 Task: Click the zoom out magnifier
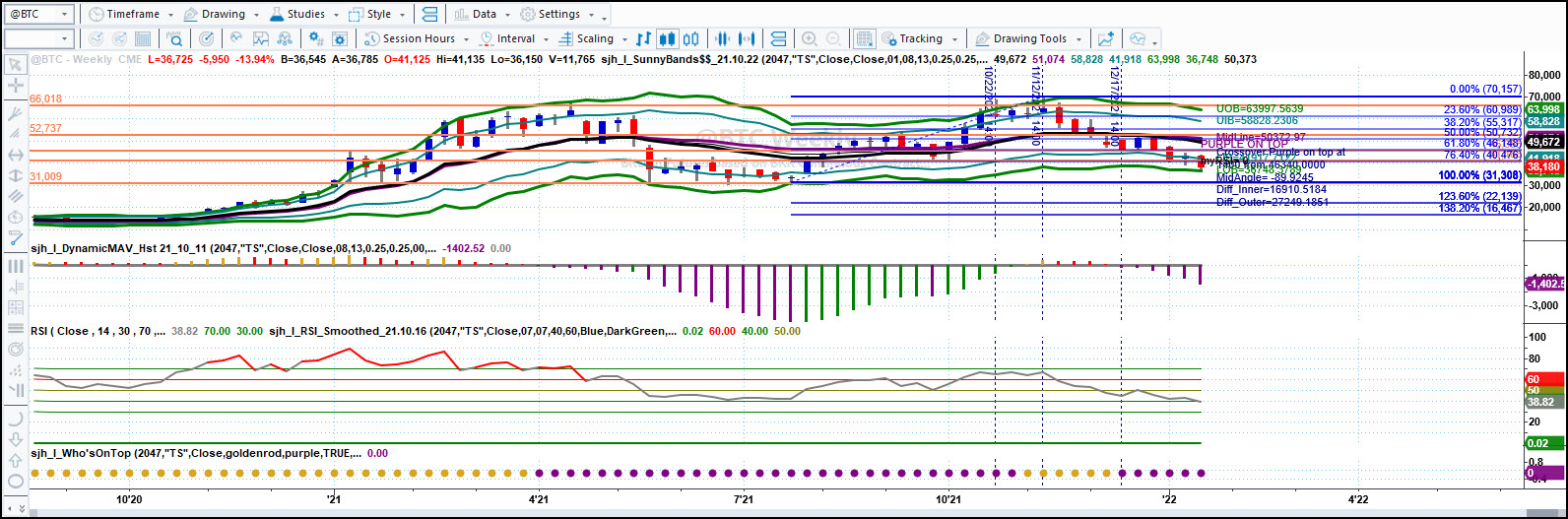tap(833, 39)
